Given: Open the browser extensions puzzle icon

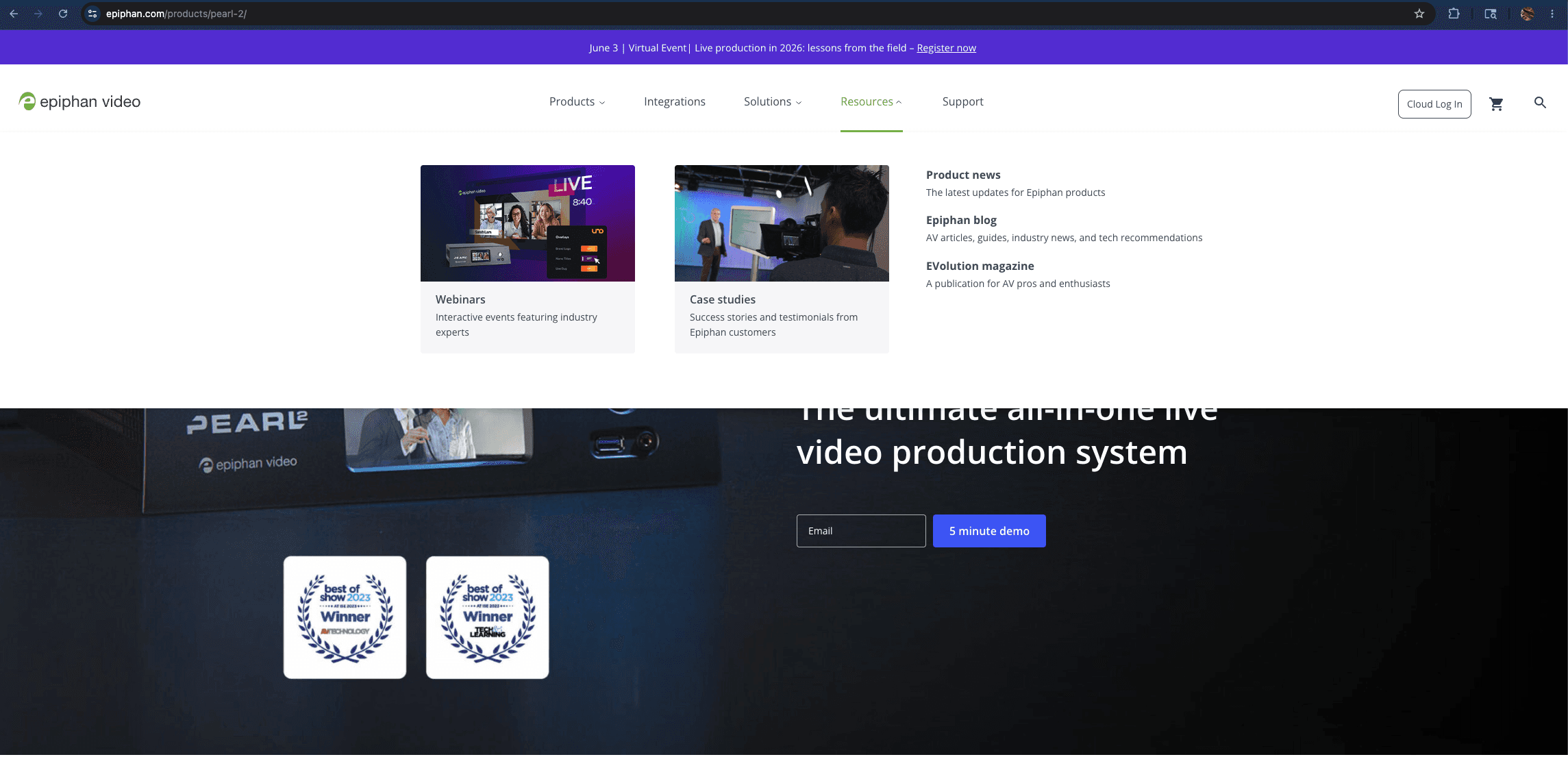Looking at the screenshot, I should tap(1454, 14).
